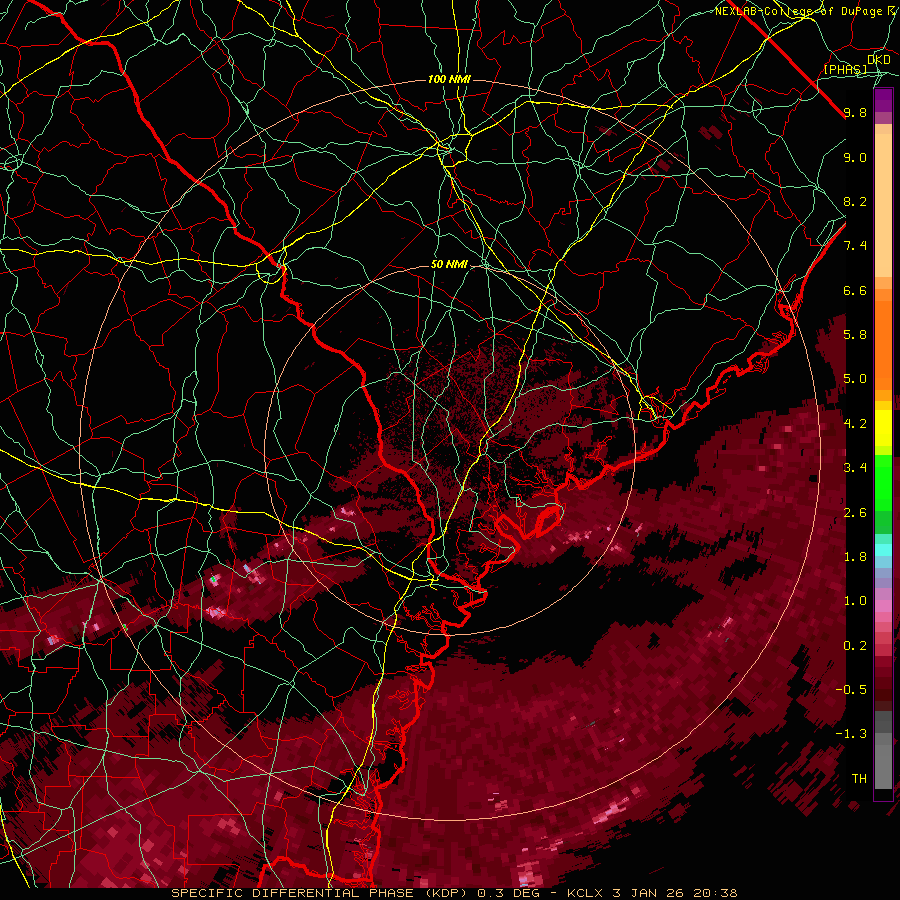Select the 6.6 scale label
Viewport: 900px width, 900px height.
(855, 290)
